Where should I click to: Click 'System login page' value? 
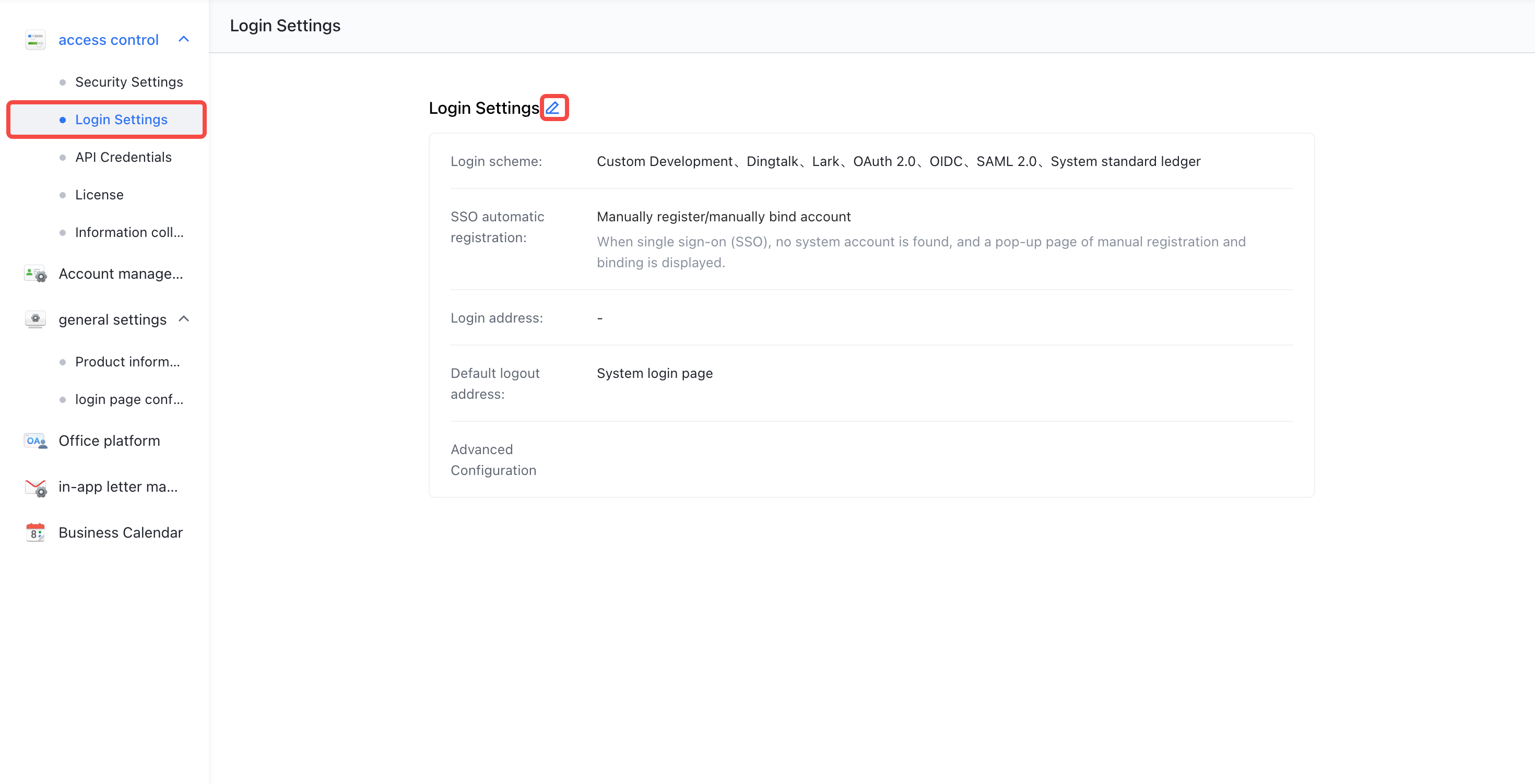pyautogui.click(x=655, y=374)
